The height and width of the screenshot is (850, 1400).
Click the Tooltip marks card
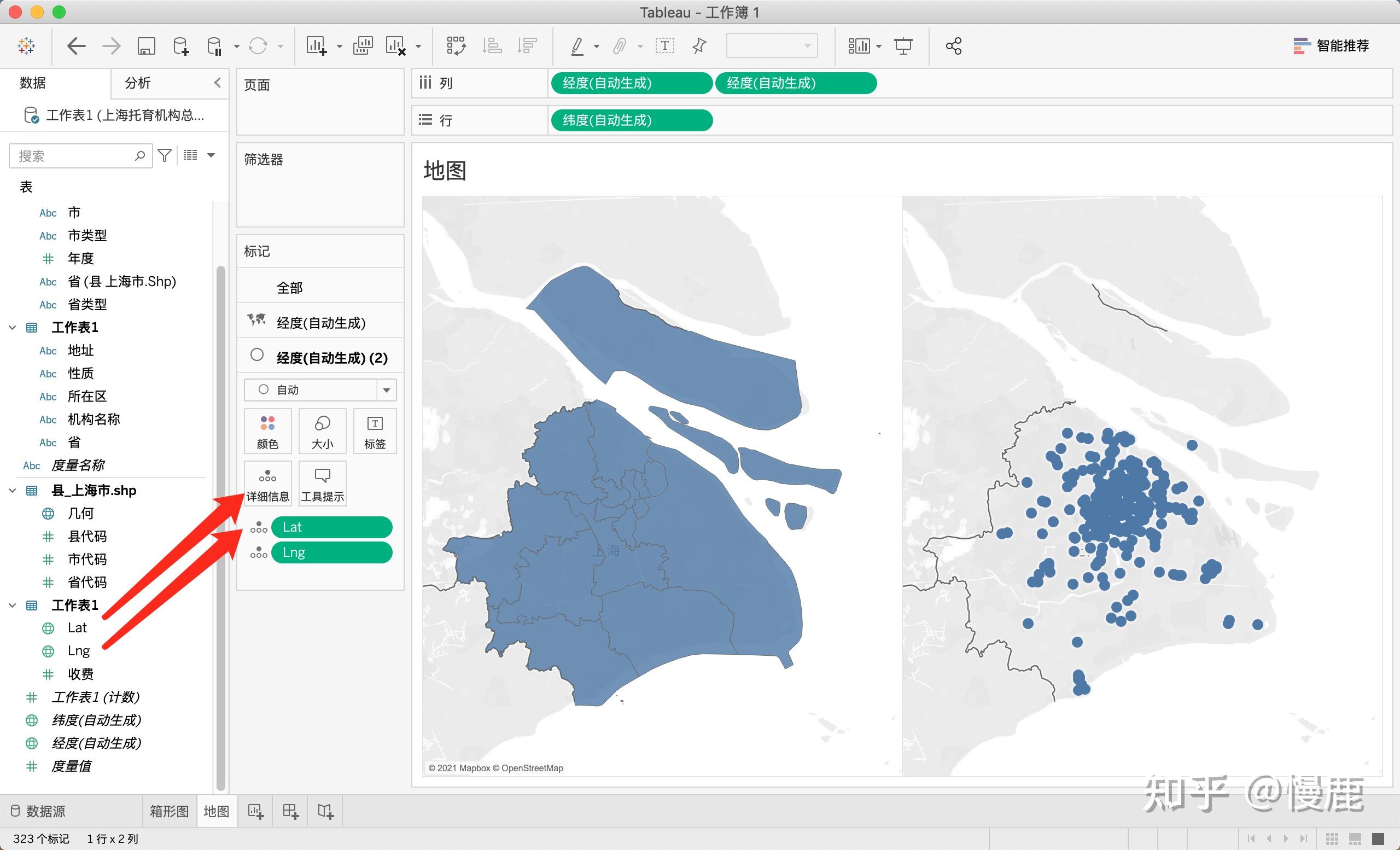pos(322,484)
